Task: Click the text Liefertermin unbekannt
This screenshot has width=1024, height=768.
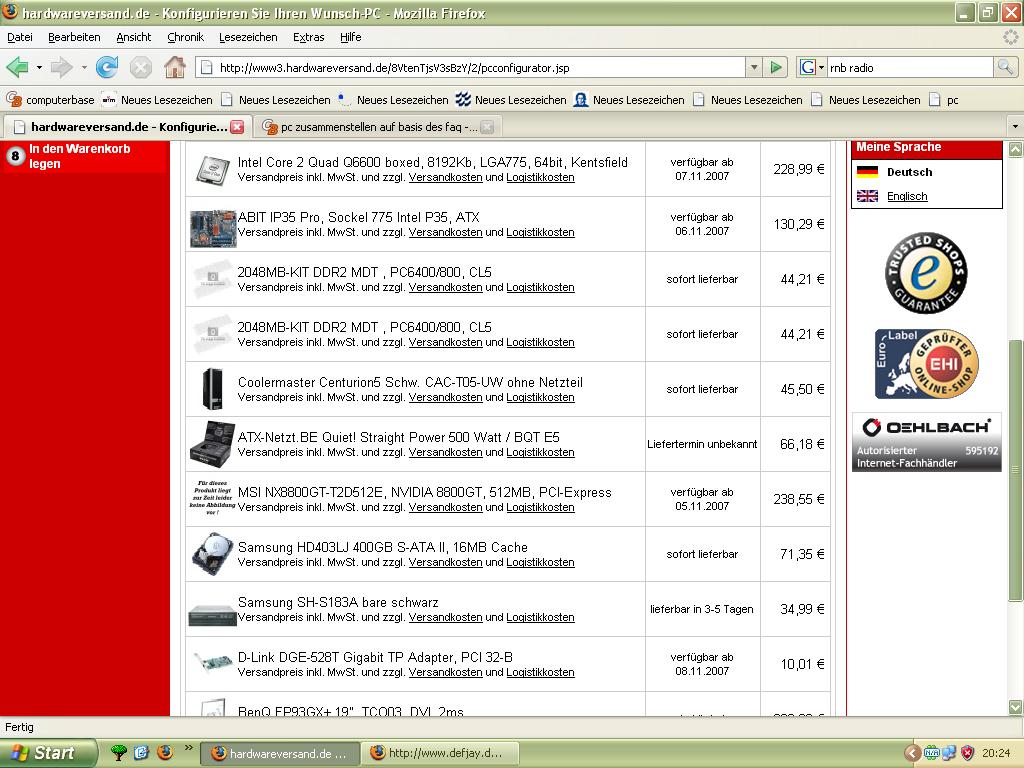Action: 702,444
